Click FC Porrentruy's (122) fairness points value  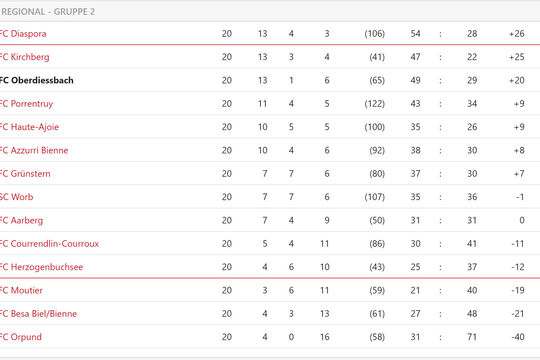tap(375, 104)
